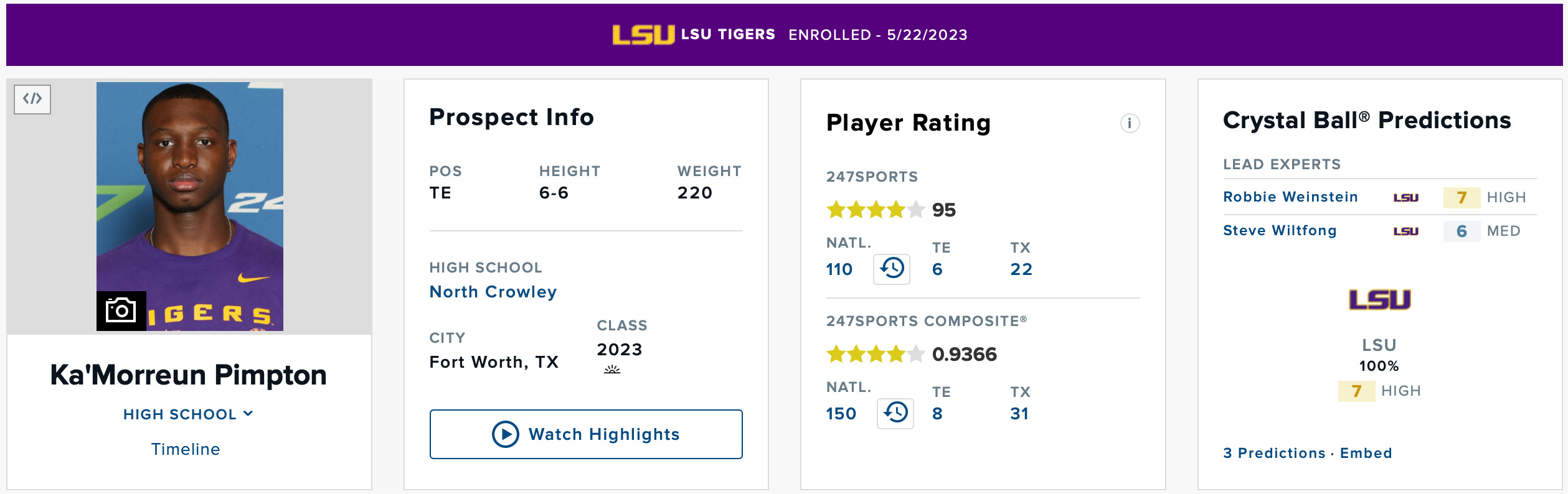Open Robbie Weinstein's expert profile
Viewport: 1568px width, 494px height.
pyautogui.click(x=1290, y=197)
